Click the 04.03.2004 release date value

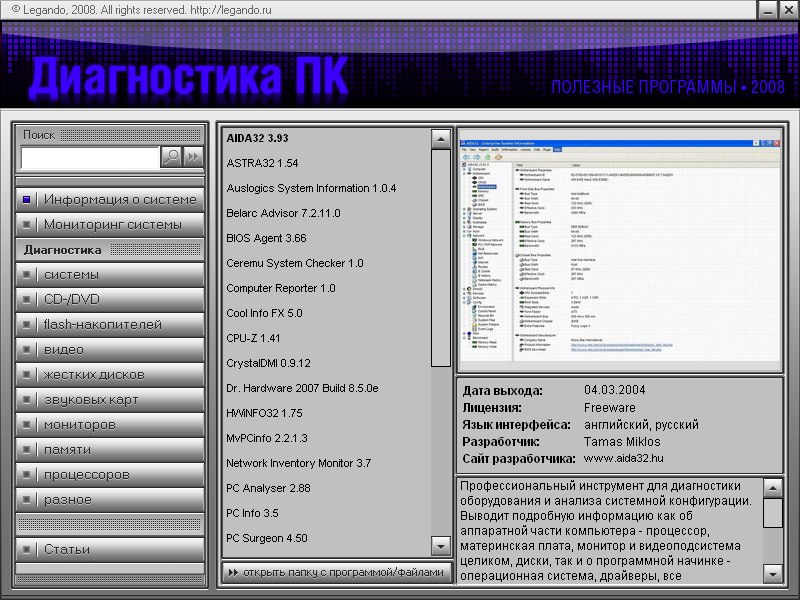pos(615,390)
